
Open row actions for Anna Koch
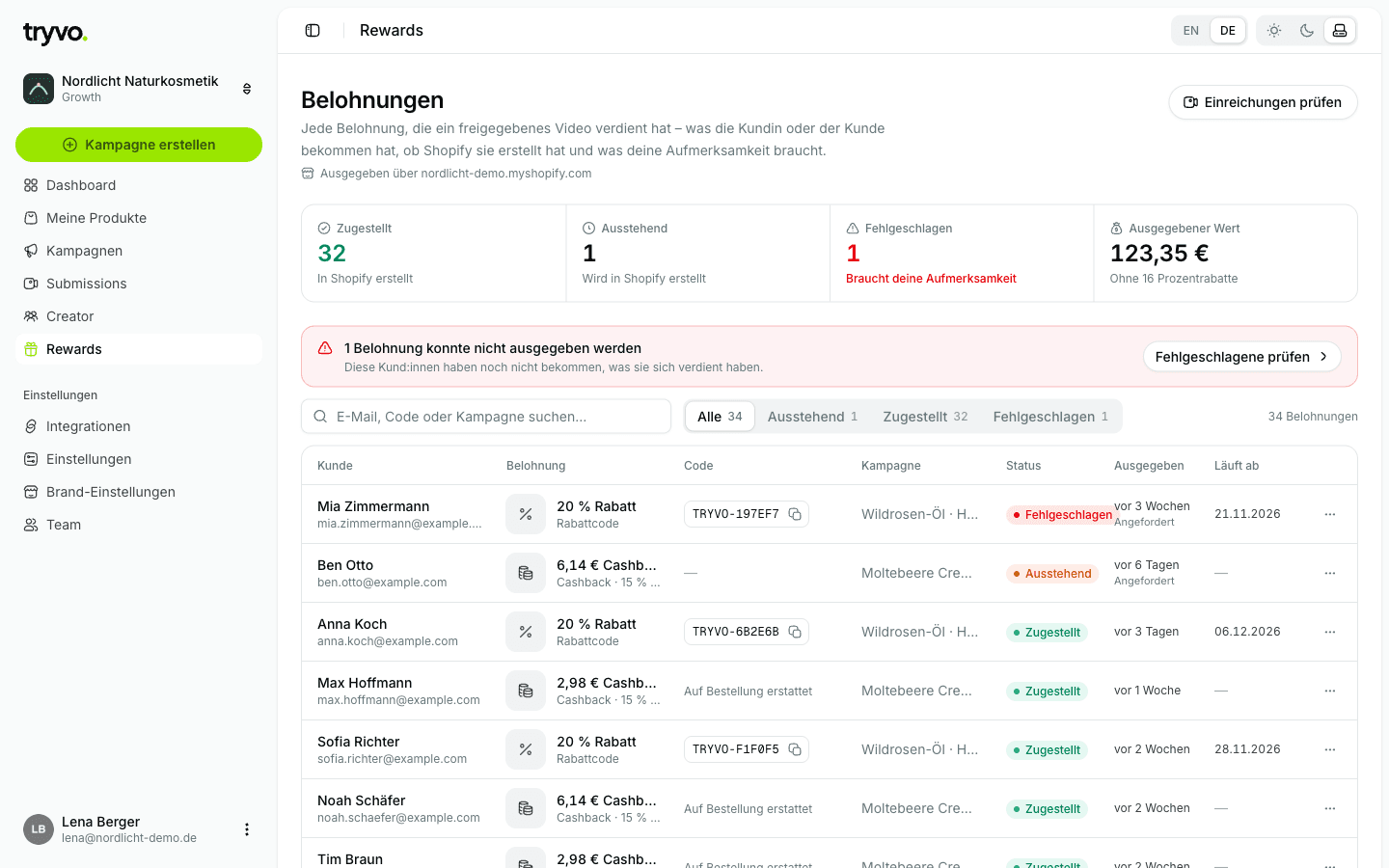pyautogui.click(x=1330, y=632)
